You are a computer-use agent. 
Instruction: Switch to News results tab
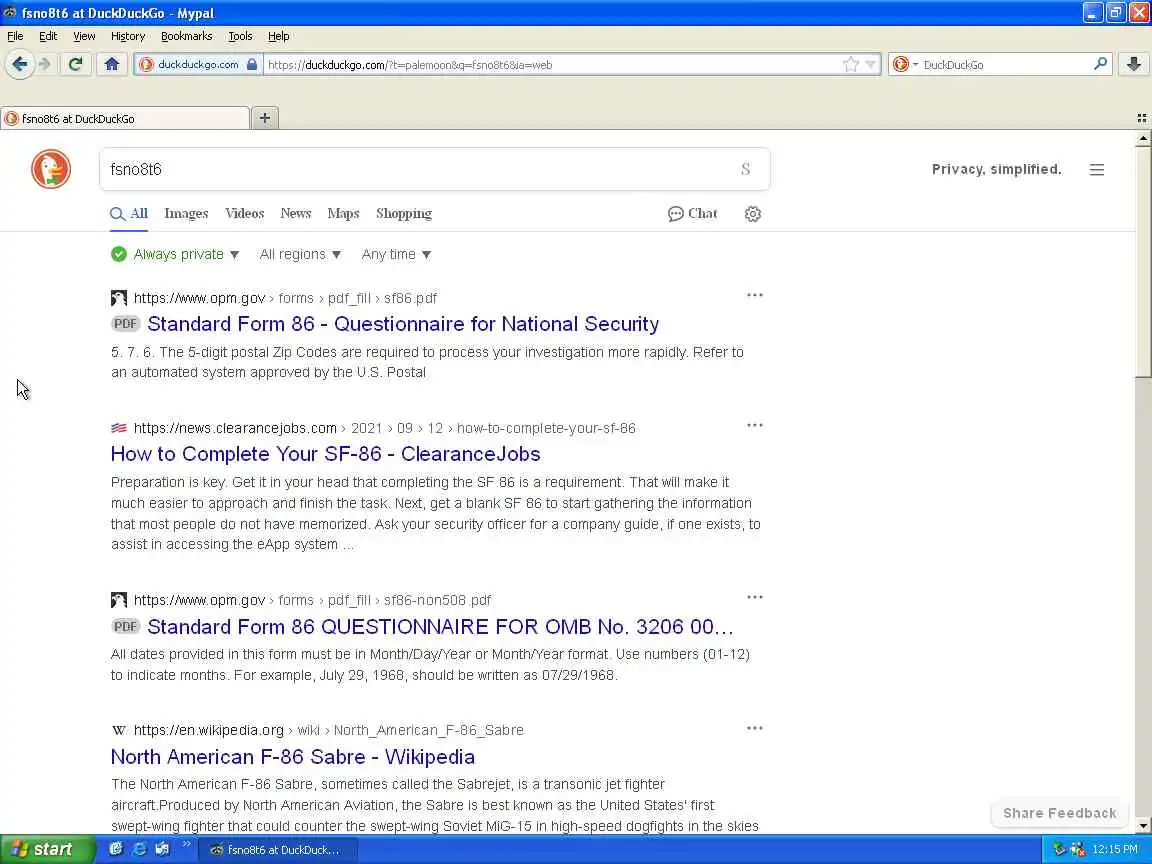point(295,214)
